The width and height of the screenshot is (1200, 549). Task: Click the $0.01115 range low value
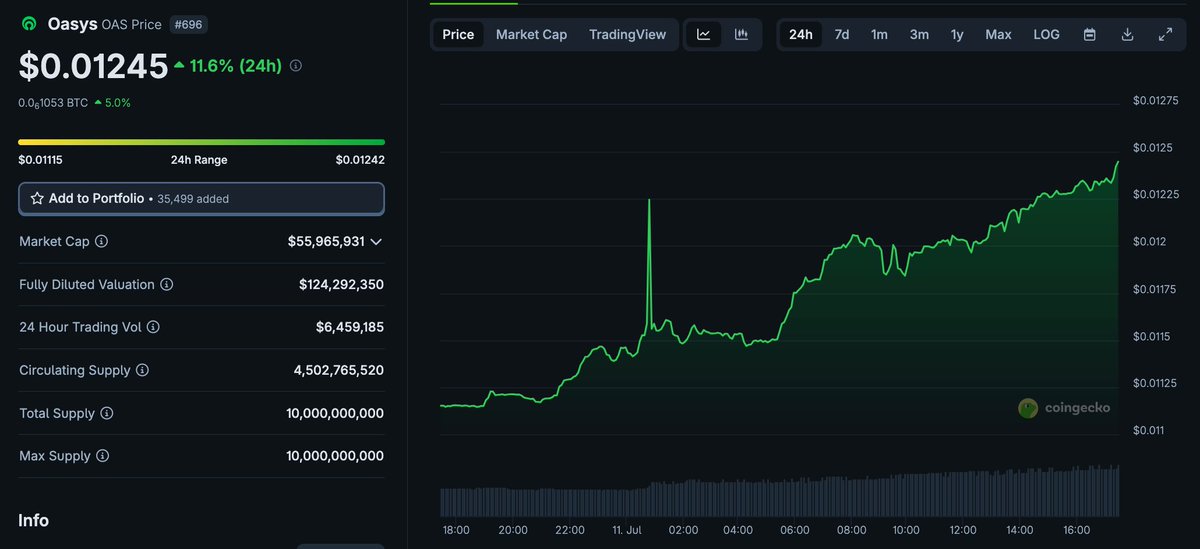coord(40,160)
